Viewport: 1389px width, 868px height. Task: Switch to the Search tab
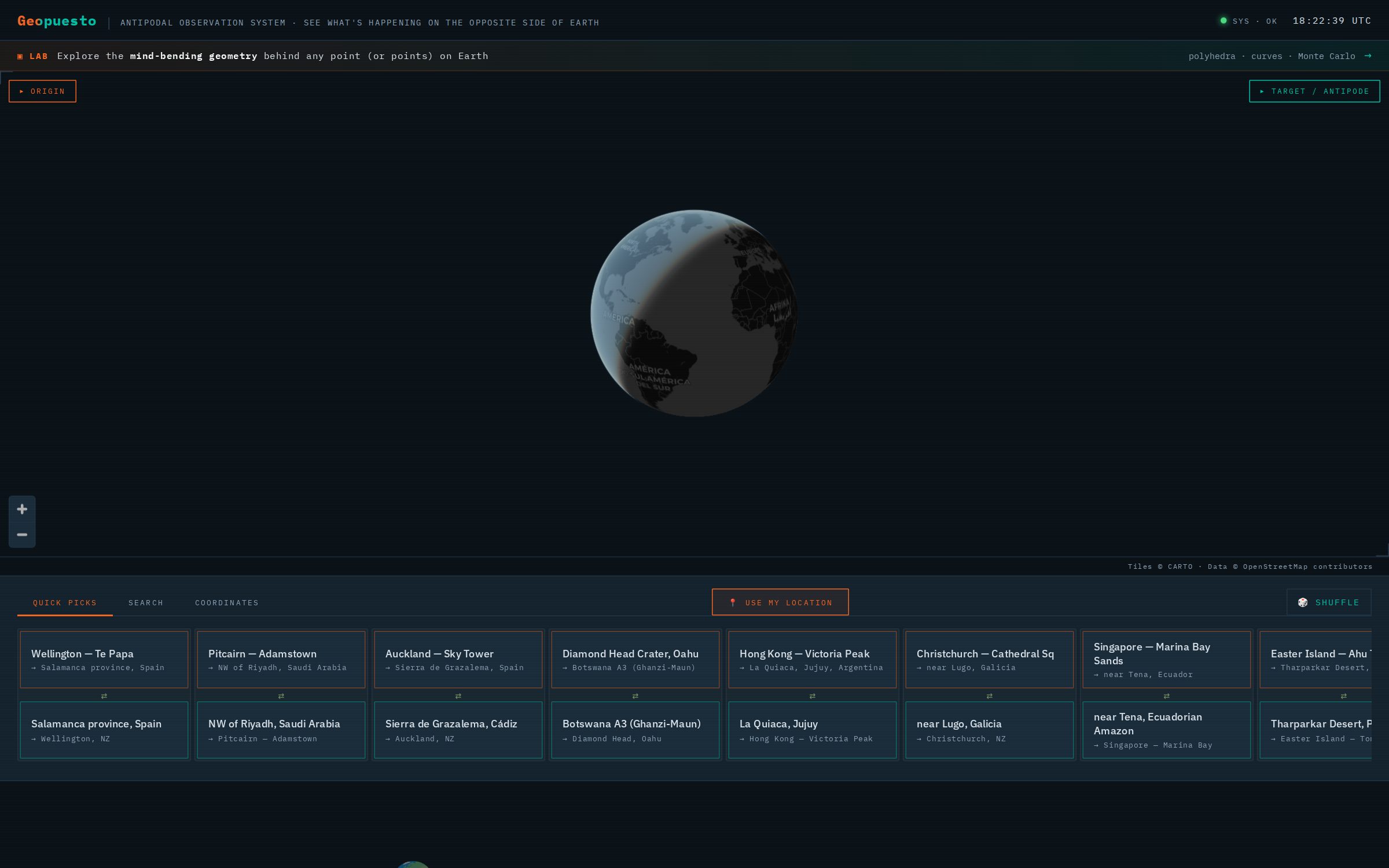[146, 603]
